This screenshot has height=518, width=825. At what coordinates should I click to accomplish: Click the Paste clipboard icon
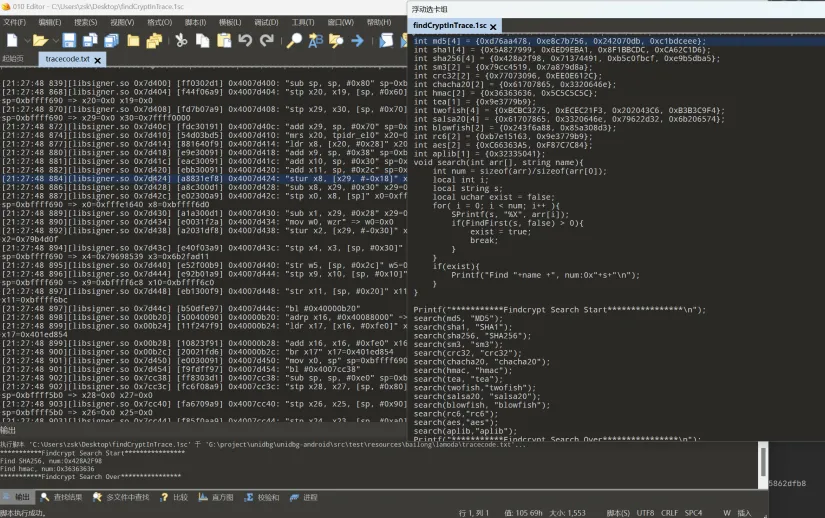click(223, 41)
